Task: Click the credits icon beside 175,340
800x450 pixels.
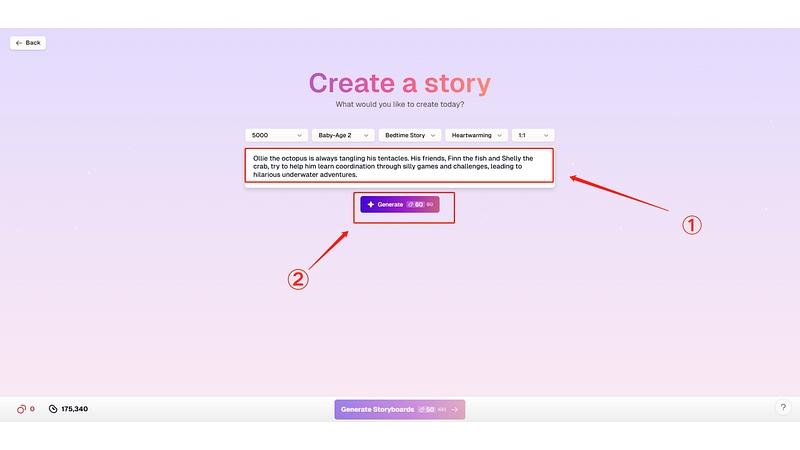Action: coord(53,409)
